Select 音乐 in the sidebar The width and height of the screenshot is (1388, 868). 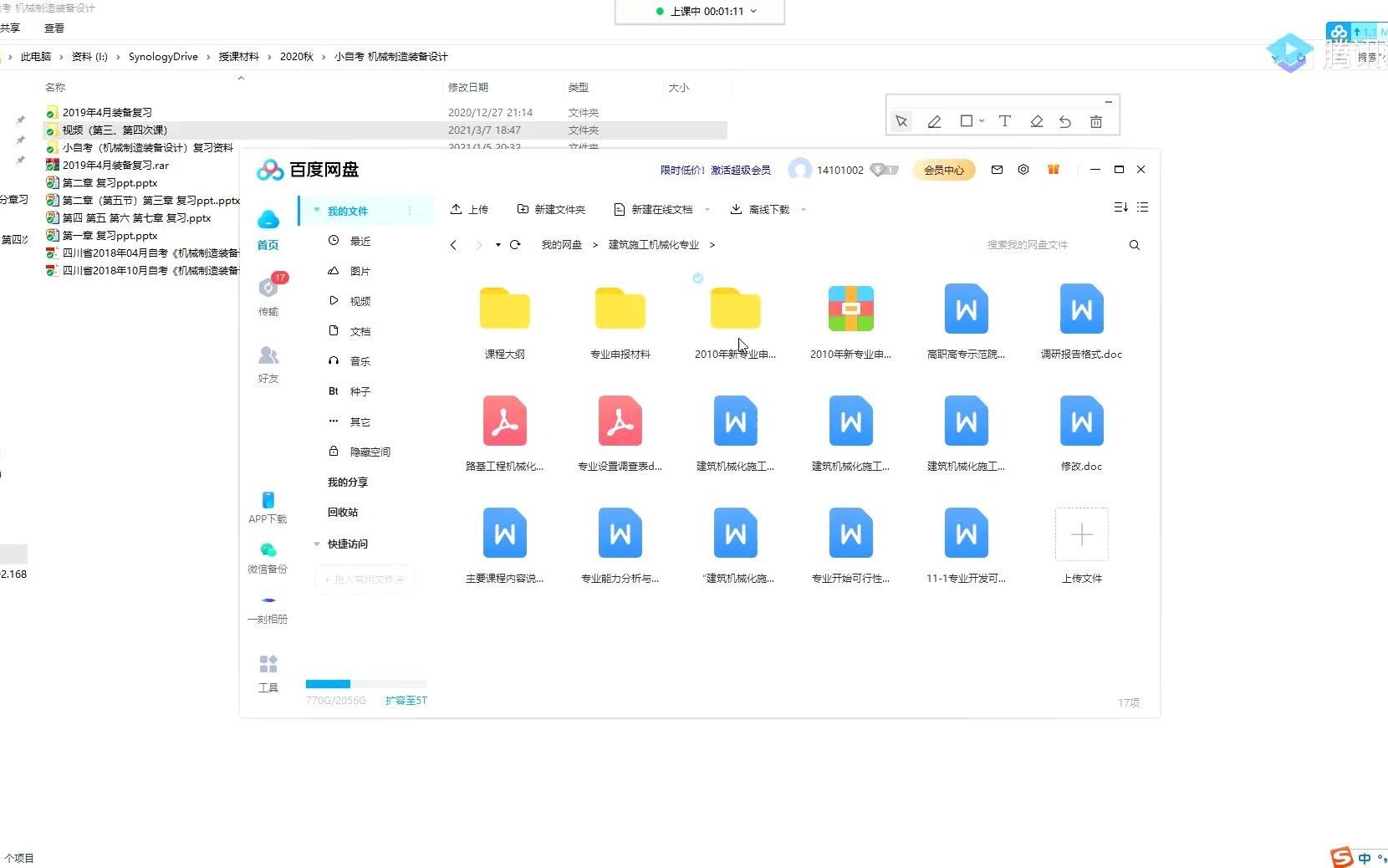coord(360,361)
